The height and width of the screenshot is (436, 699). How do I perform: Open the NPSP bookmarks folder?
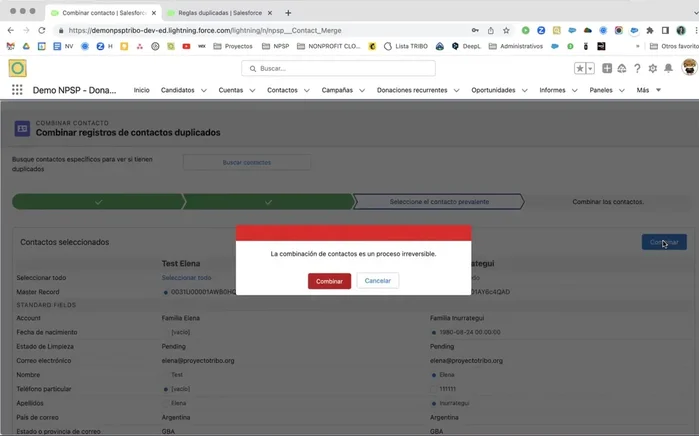(276, 46)
